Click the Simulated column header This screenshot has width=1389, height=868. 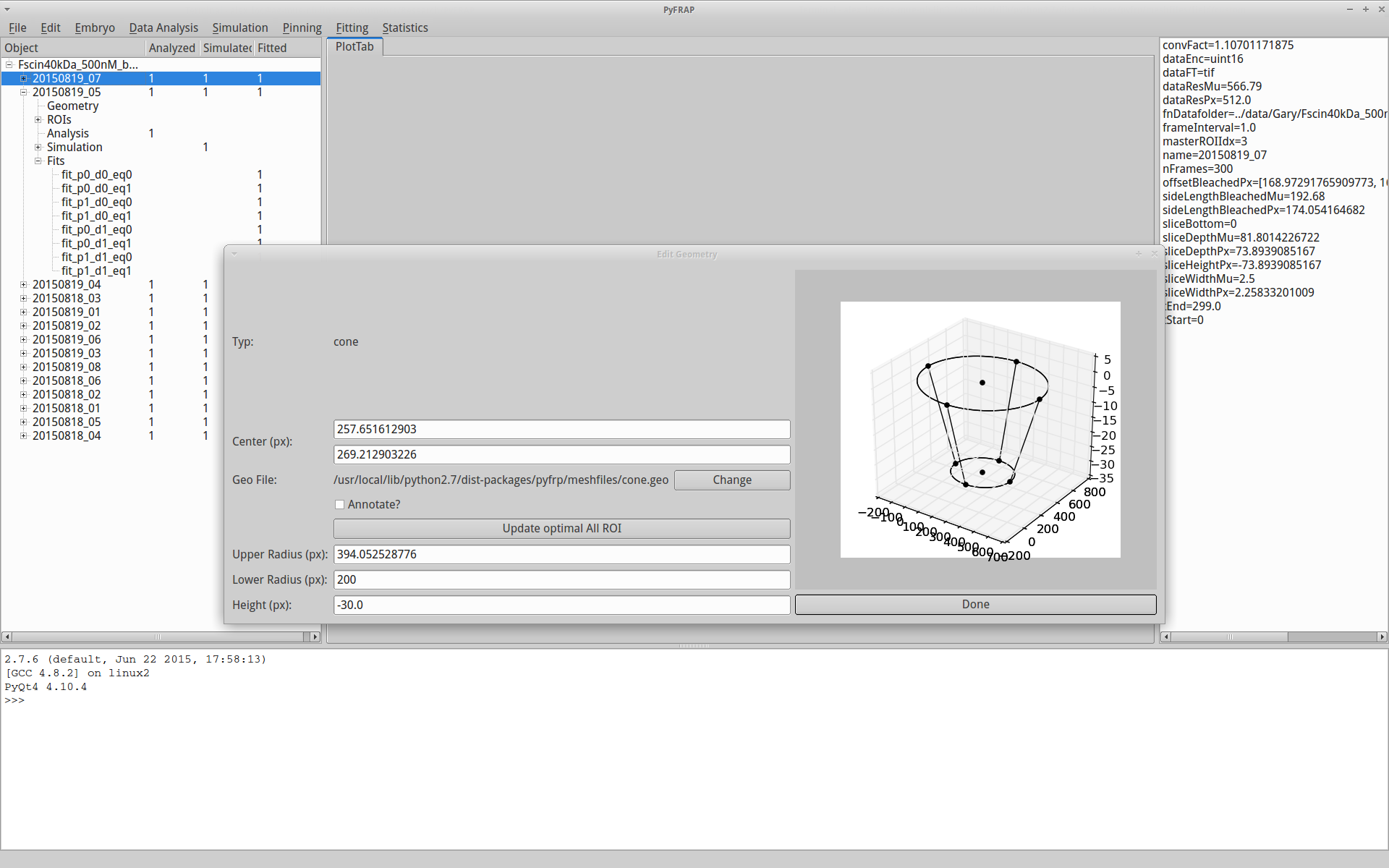(x=226, y=48)
